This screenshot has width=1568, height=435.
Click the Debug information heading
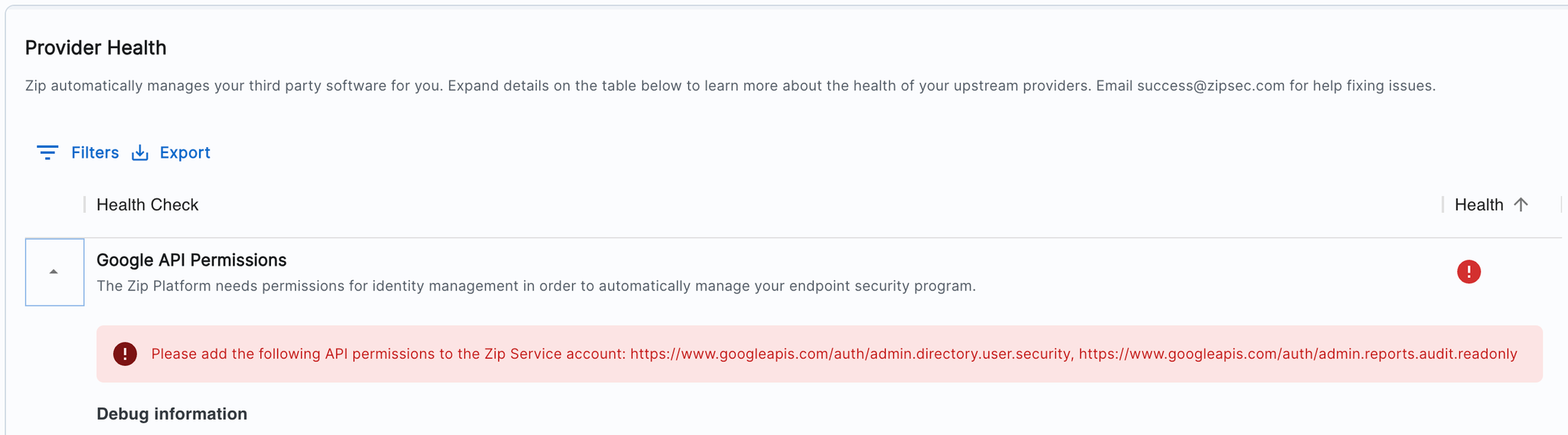[171, 414]
